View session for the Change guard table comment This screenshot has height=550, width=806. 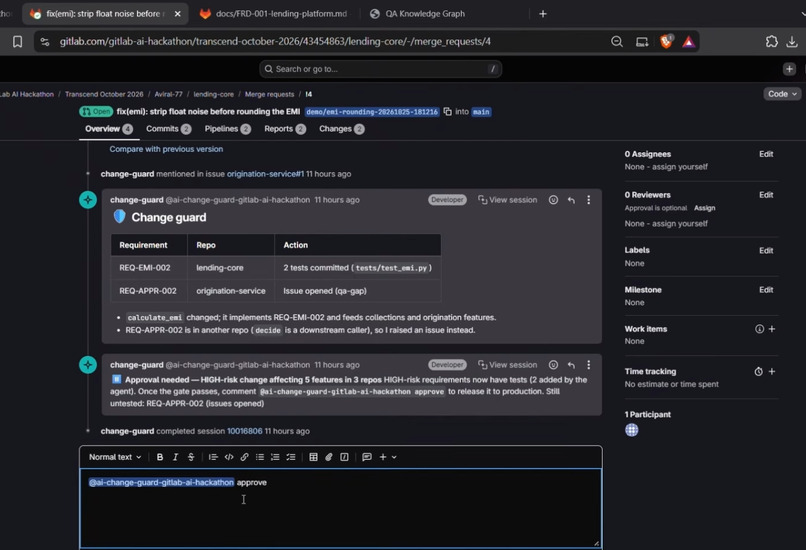point(507,200)
